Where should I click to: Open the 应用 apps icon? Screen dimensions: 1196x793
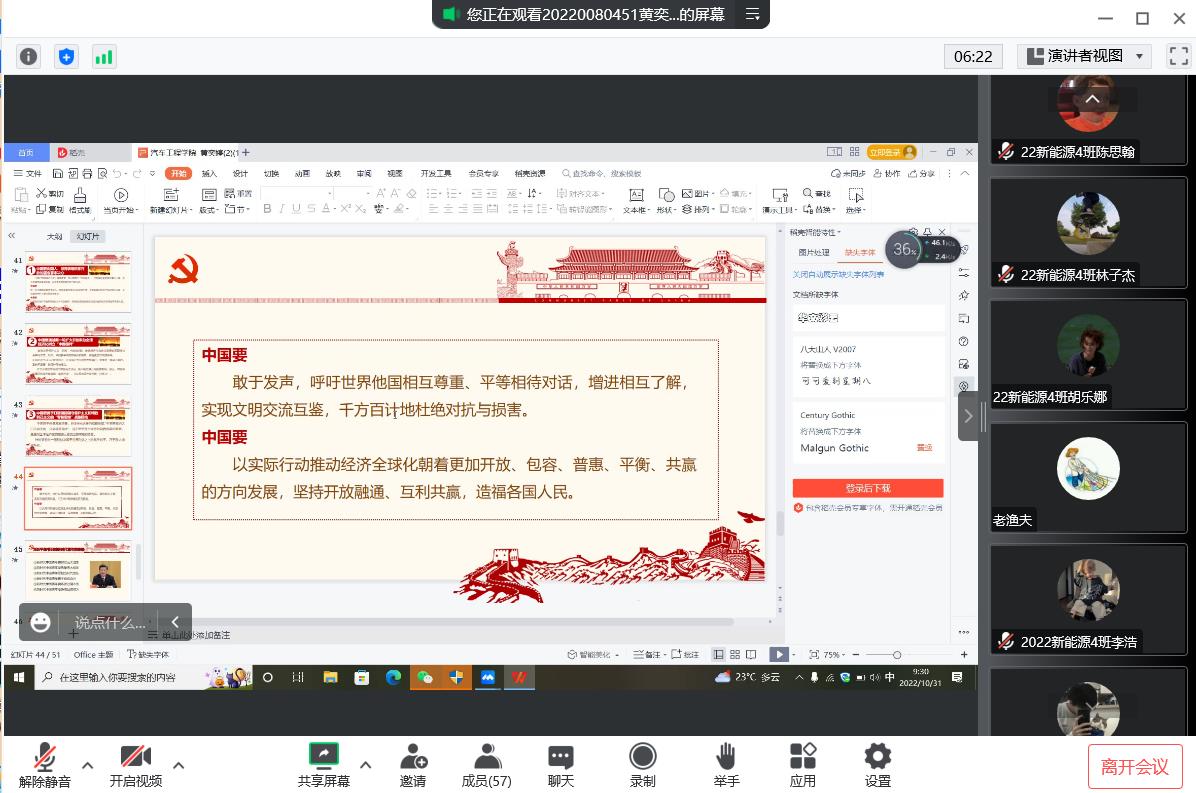[803, 765]
